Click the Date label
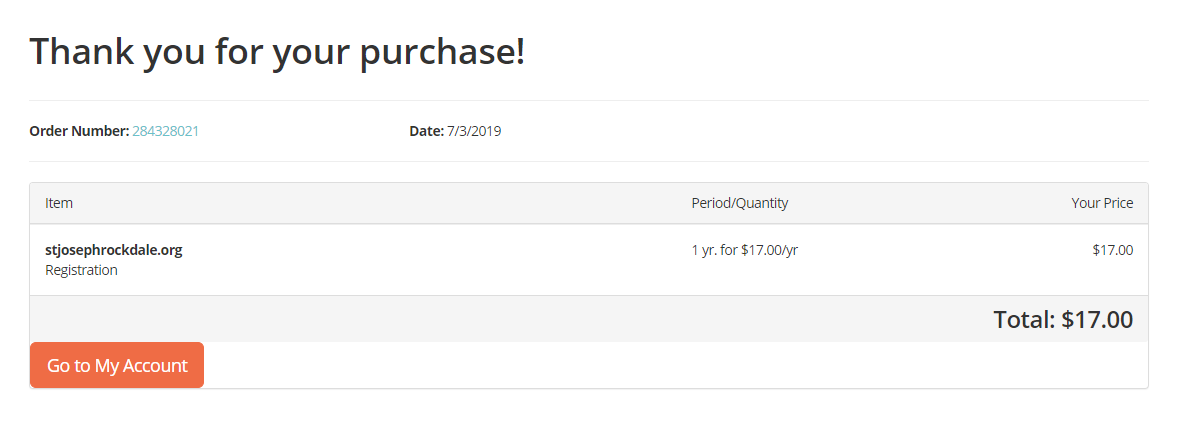Screen dimensions: 1203x424 [425, 131]
